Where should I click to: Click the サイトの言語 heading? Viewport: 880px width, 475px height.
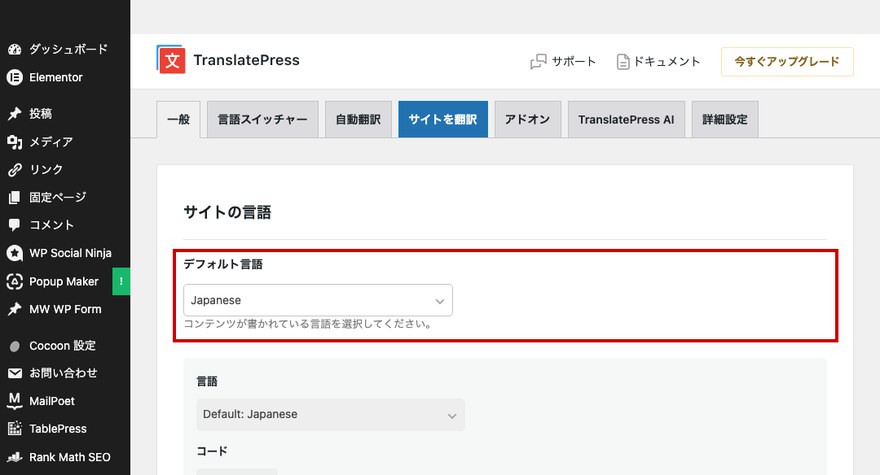click(227, 212)
